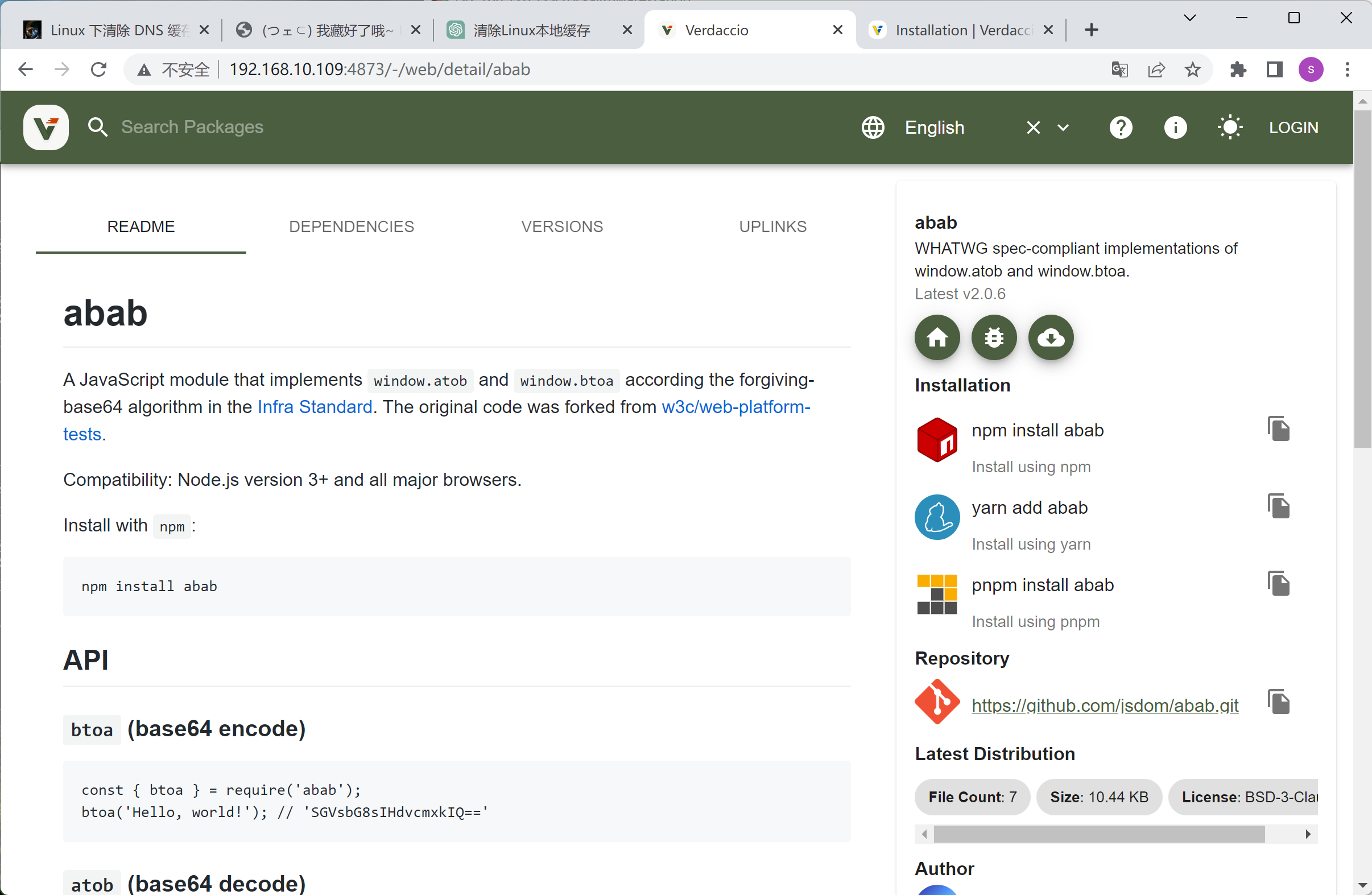
Task: Open Chrome tab search chevron
Action: coord(1189,18)
